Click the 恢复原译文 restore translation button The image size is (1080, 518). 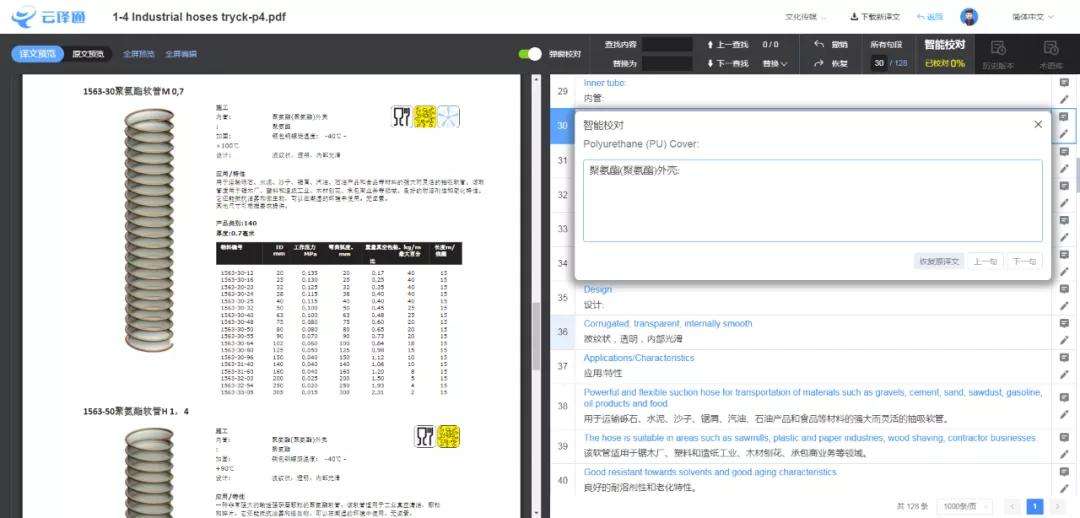940,261
